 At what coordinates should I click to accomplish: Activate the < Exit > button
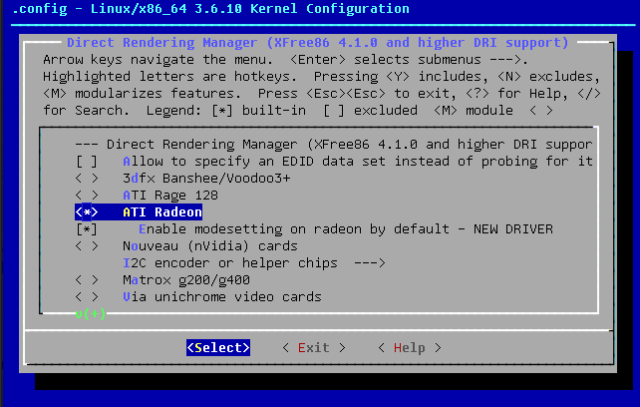tap(314, 348)
